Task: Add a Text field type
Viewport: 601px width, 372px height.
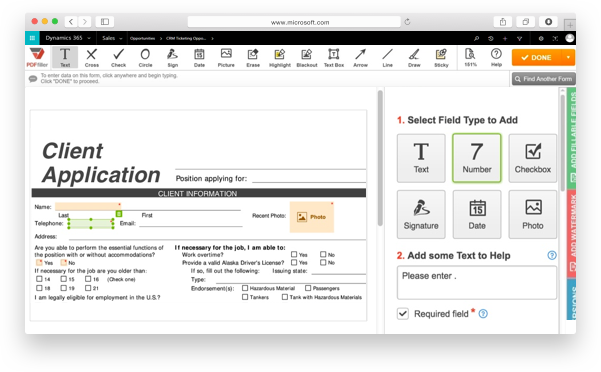Action: tap(421, 158)
